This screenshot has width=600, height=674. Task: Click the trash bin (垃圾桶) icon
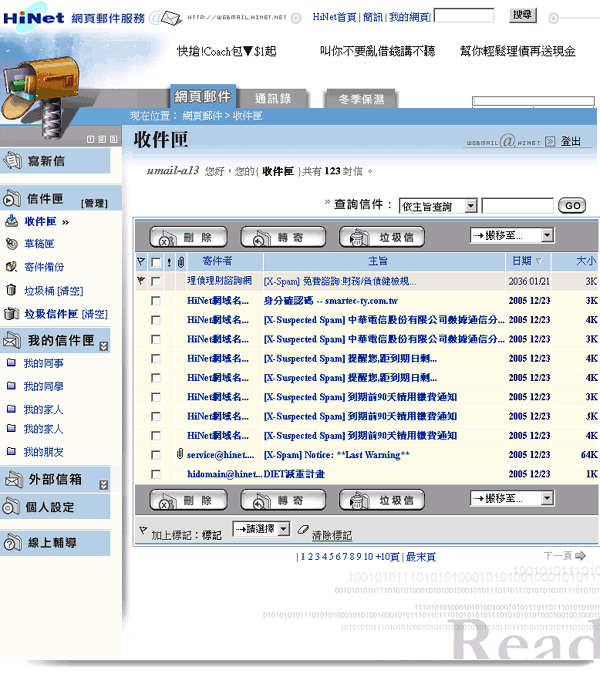(12, 290)
